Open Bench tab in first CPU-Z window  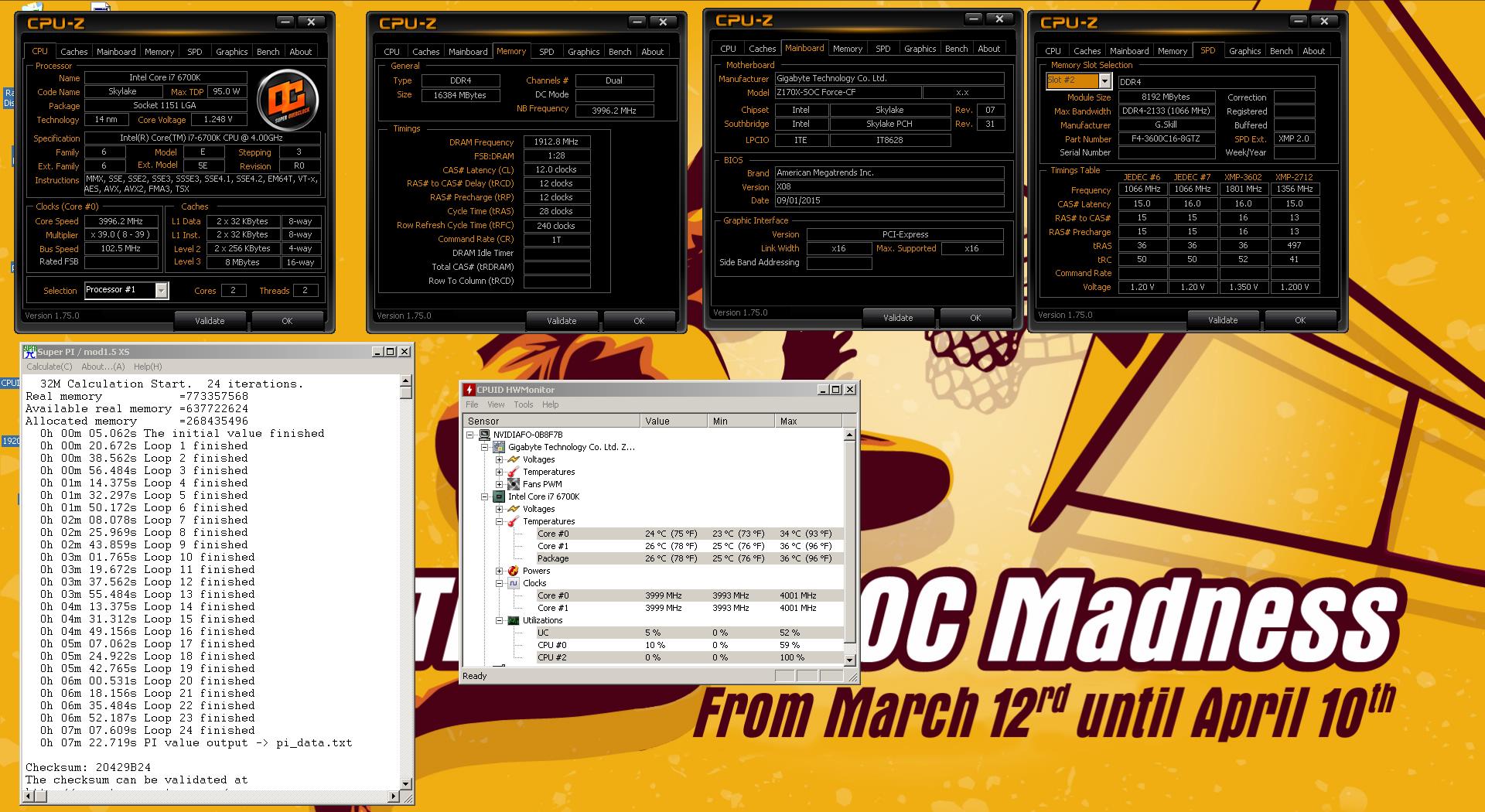[x=268, y=52]
